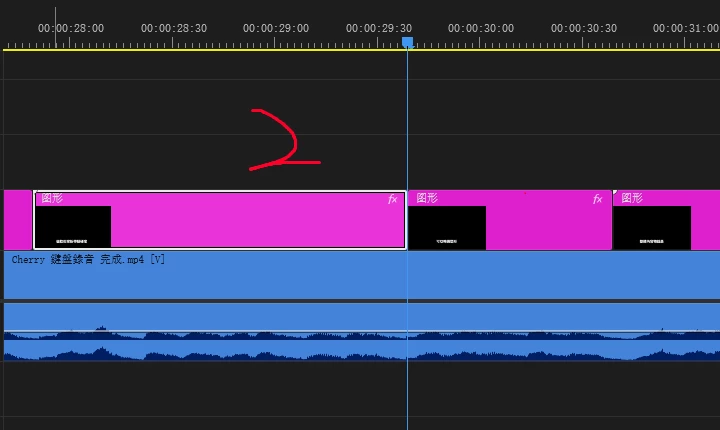Click the 00:00:28:30 timecode on ruler
This screenshot has width=720, height=430.
coord(174,28)
